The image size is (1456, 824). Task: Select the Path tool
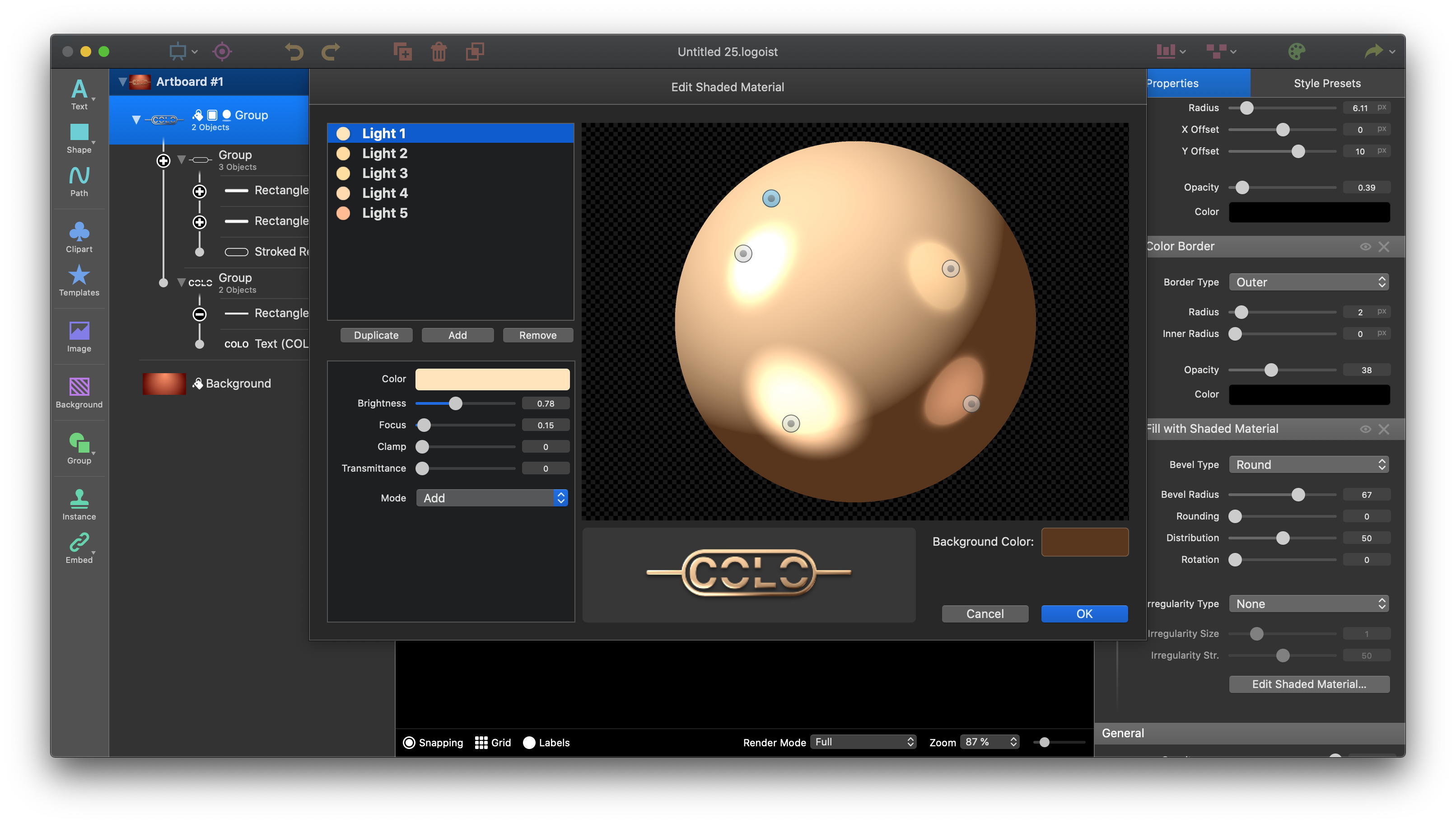79,181
